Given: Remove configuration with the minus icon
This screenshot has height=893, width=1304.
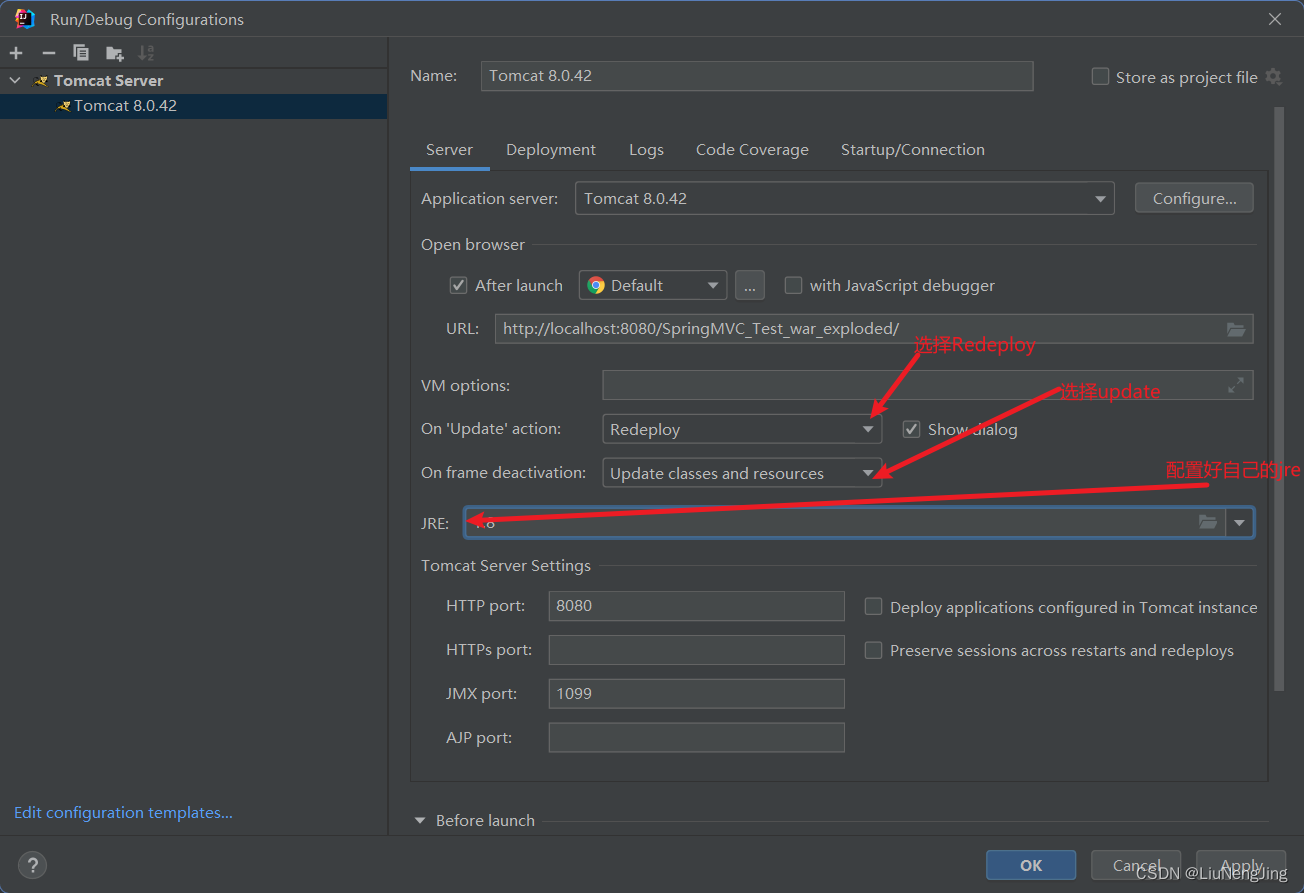Looking at the screenshot, I should 48,53.
